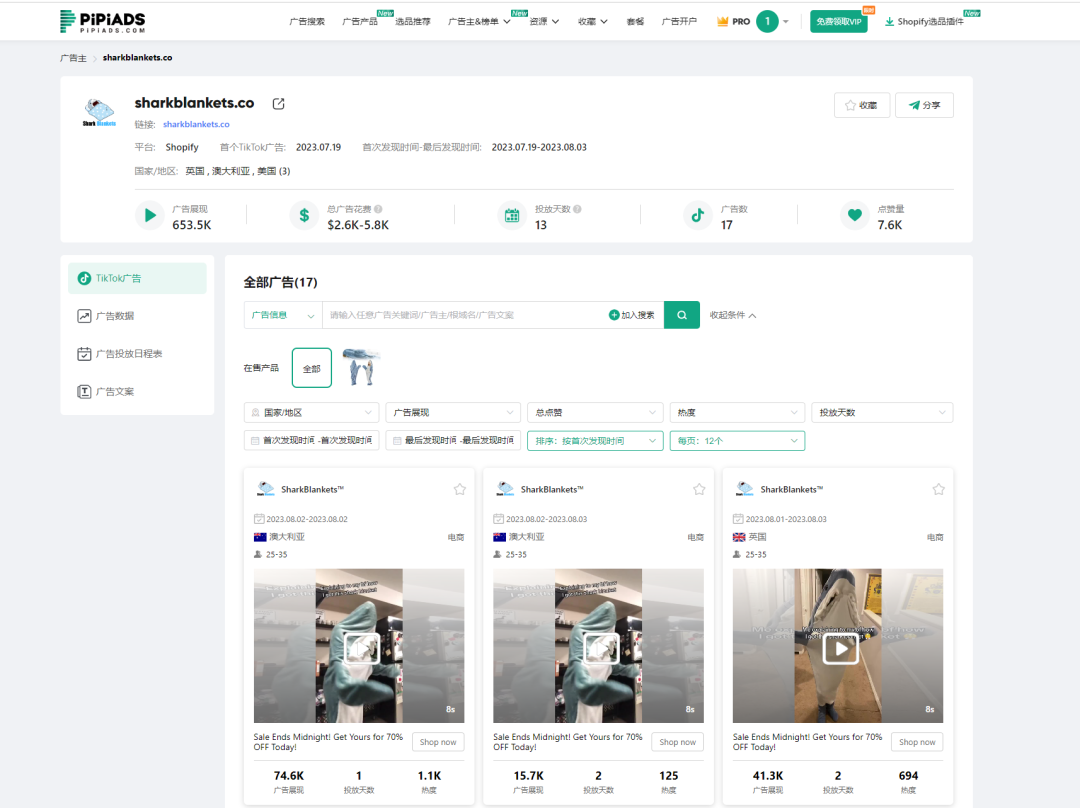This screenshot has height=808, width=1080.
Task: Click the 免费领取VIP button
Action: tap(838, 21)
